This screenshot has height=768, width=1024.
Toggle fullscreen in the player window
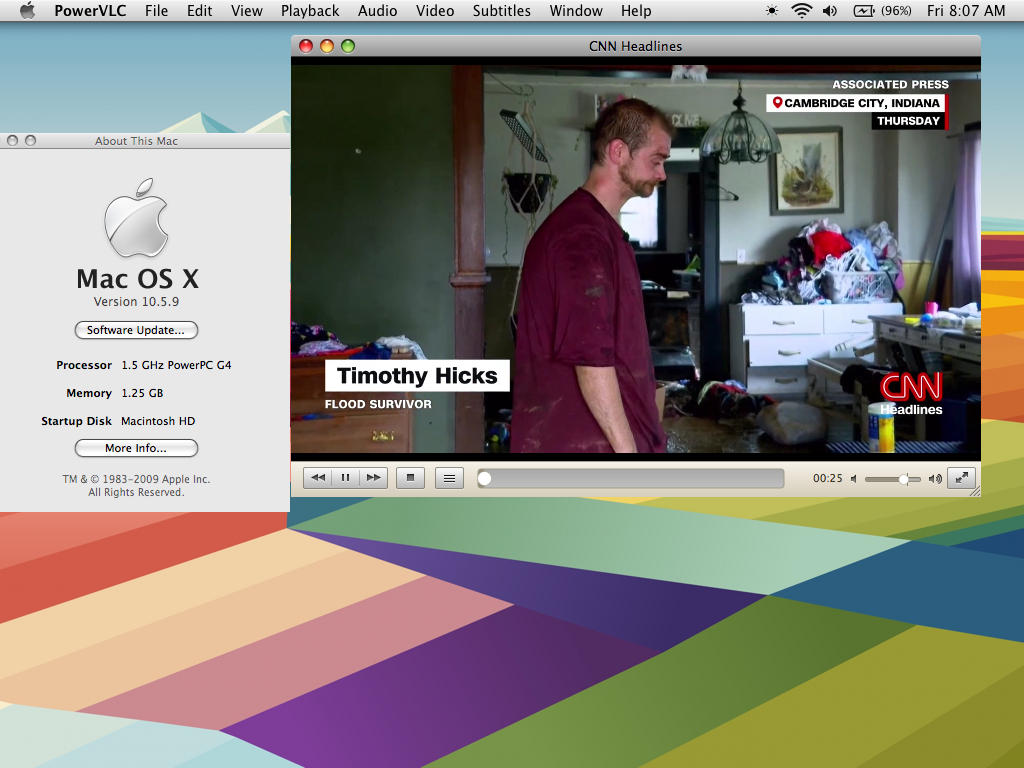[x=961, y=478]
